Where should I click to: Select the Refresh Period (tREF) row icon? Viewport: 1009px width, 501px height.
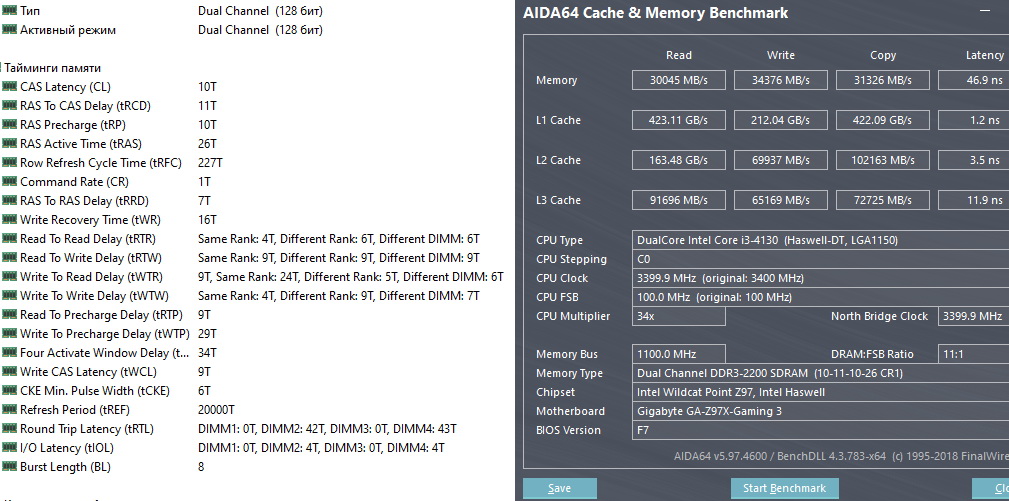(x=10, y=410)
